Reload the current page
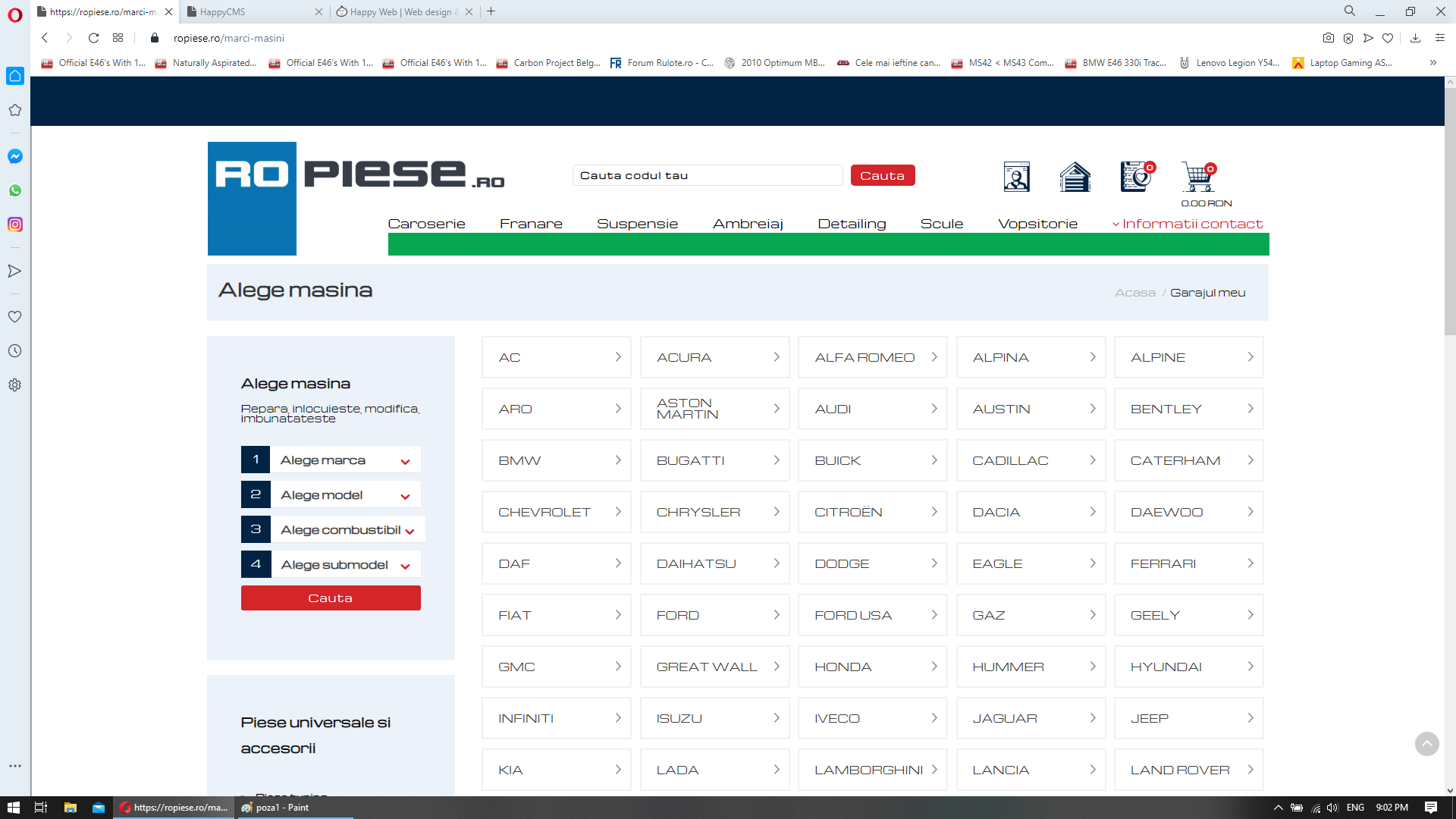 (93, 38)
